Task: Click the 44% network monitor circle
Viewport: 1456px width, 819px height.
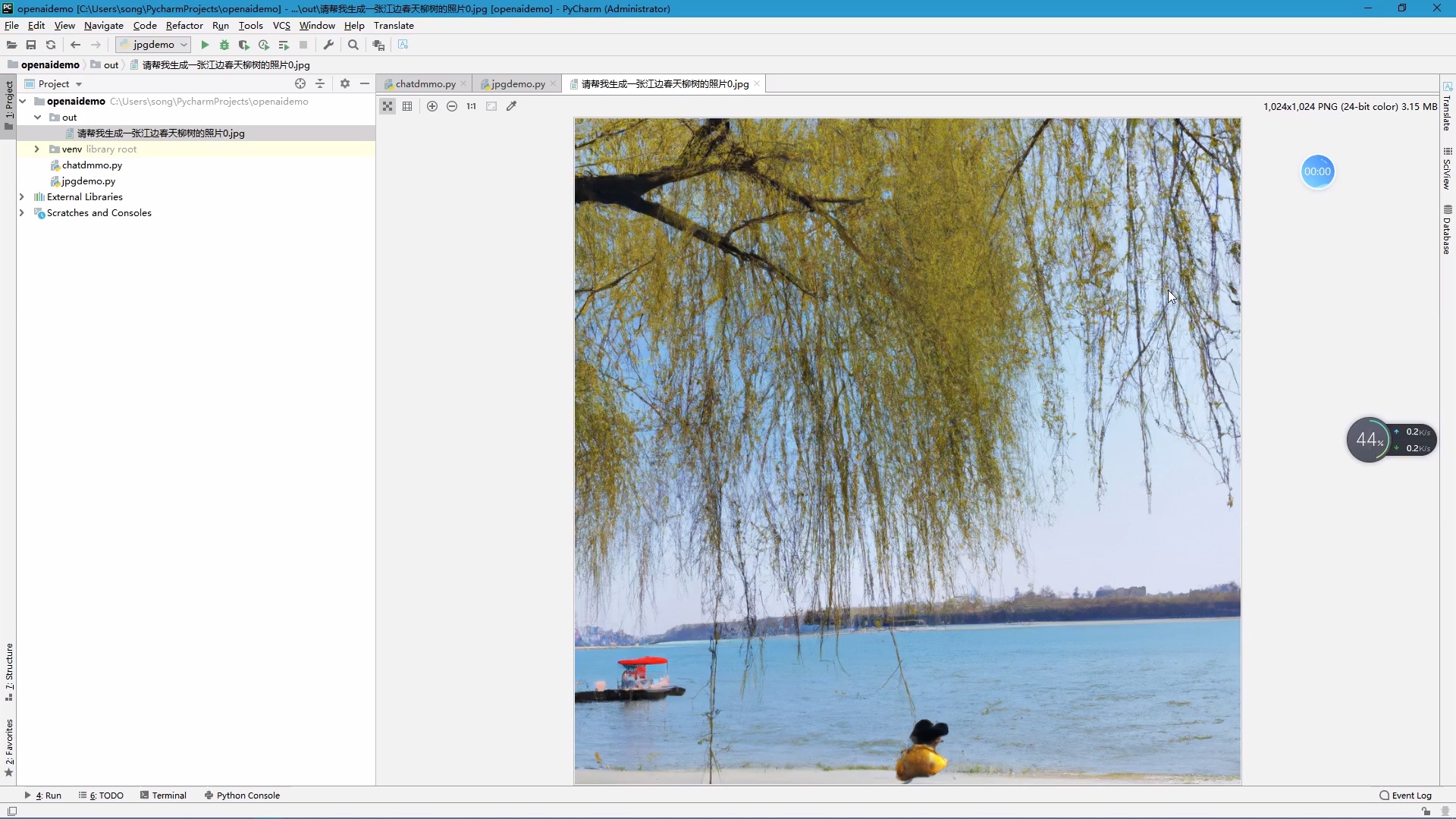Action: coord(1370,440)
